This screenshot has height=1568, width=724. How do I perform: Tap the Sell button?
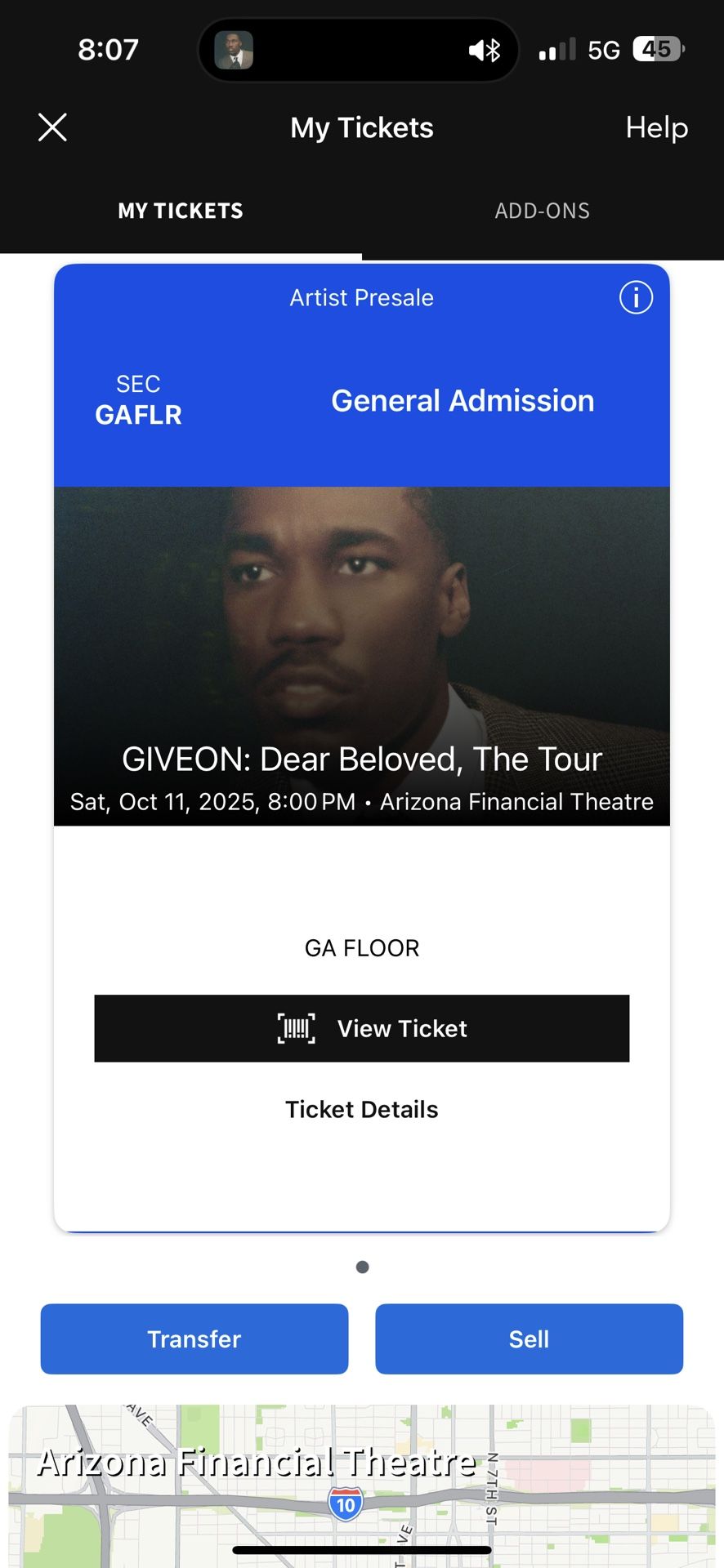point(530,1339)
